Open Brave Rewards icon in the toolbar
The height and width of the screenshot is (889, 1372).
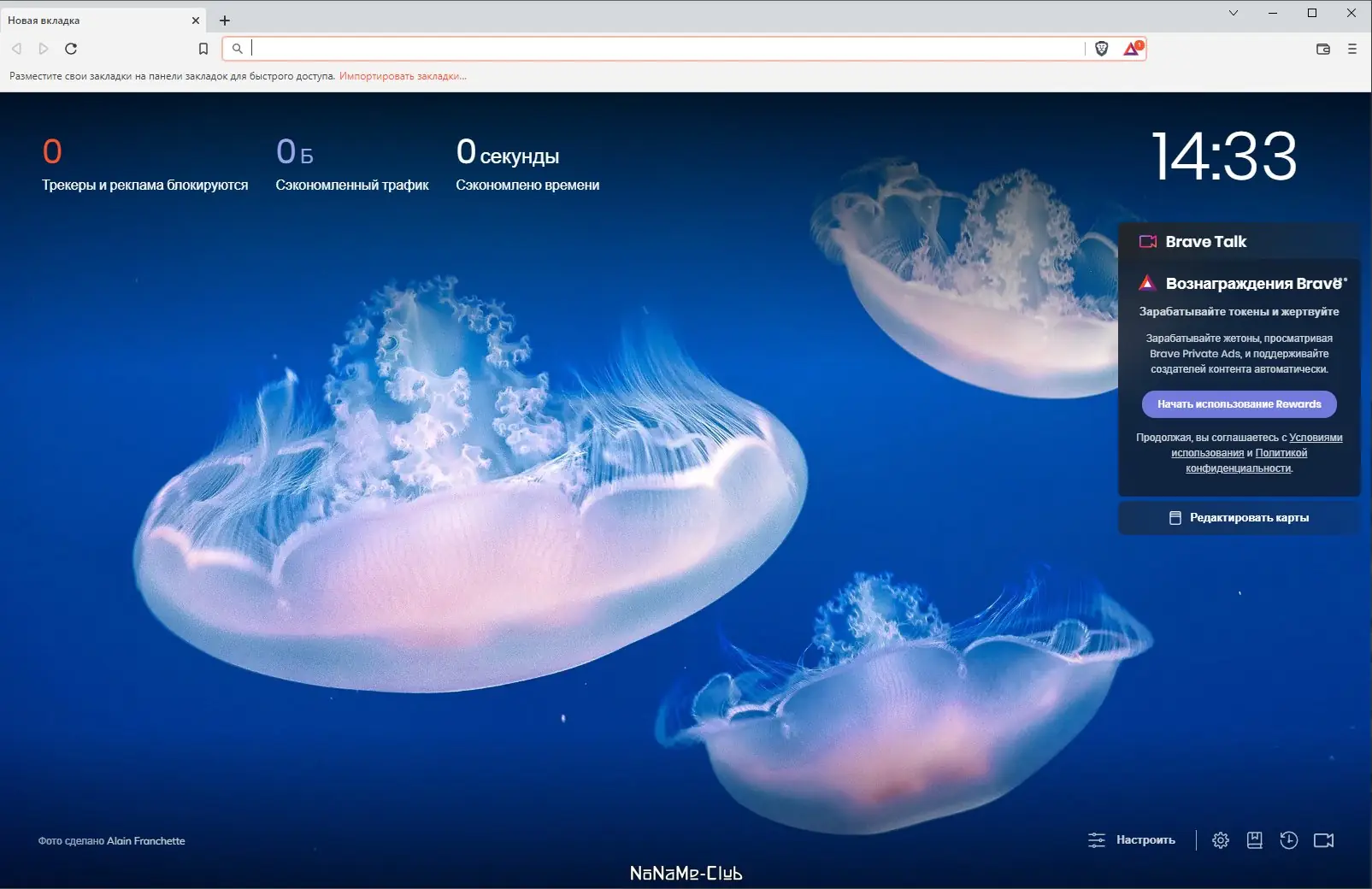[x=1133, y=49]
